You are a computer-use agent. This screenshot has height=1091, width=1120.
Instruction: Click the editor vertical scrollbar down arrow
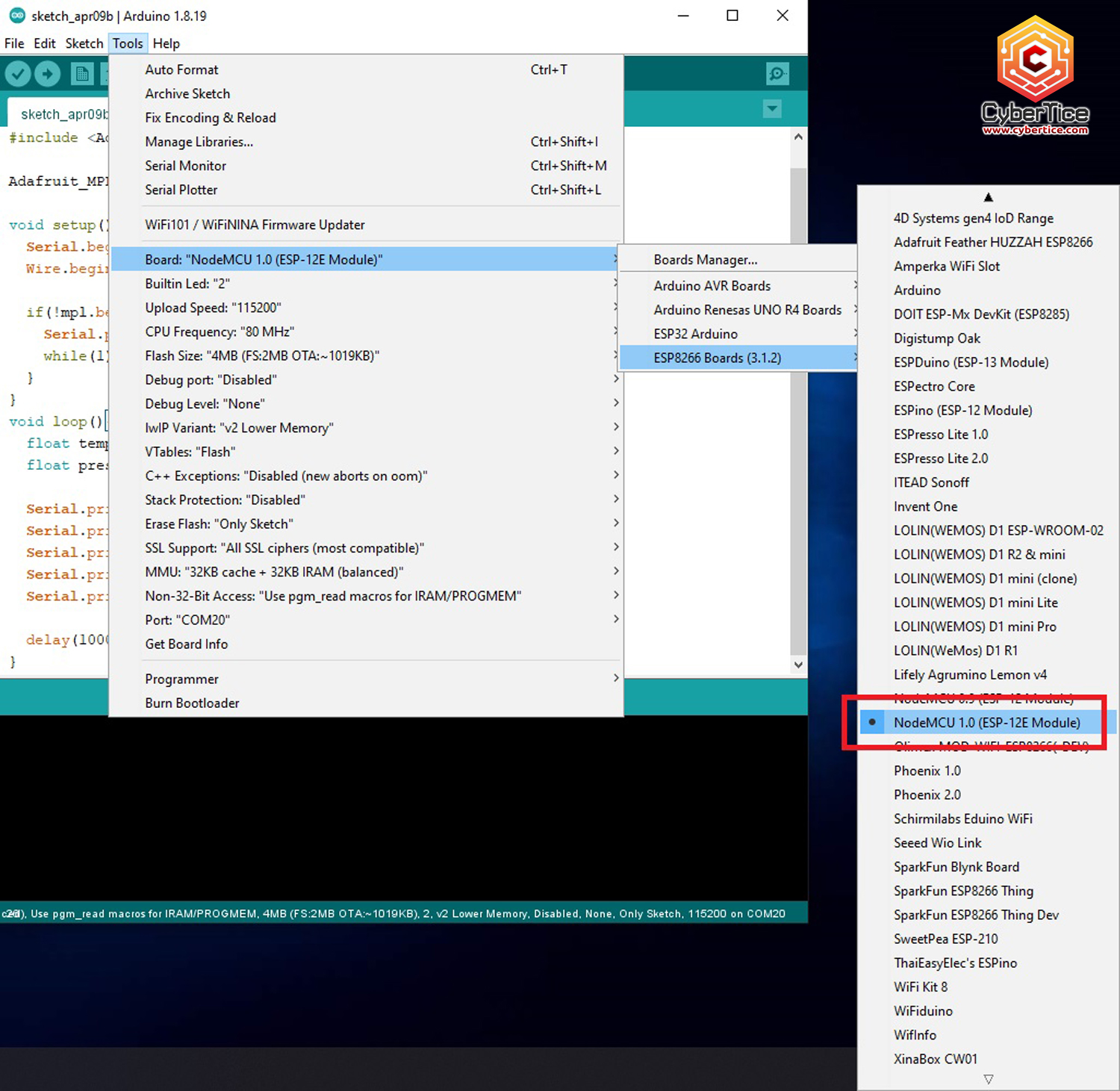(x=798, y=665)
